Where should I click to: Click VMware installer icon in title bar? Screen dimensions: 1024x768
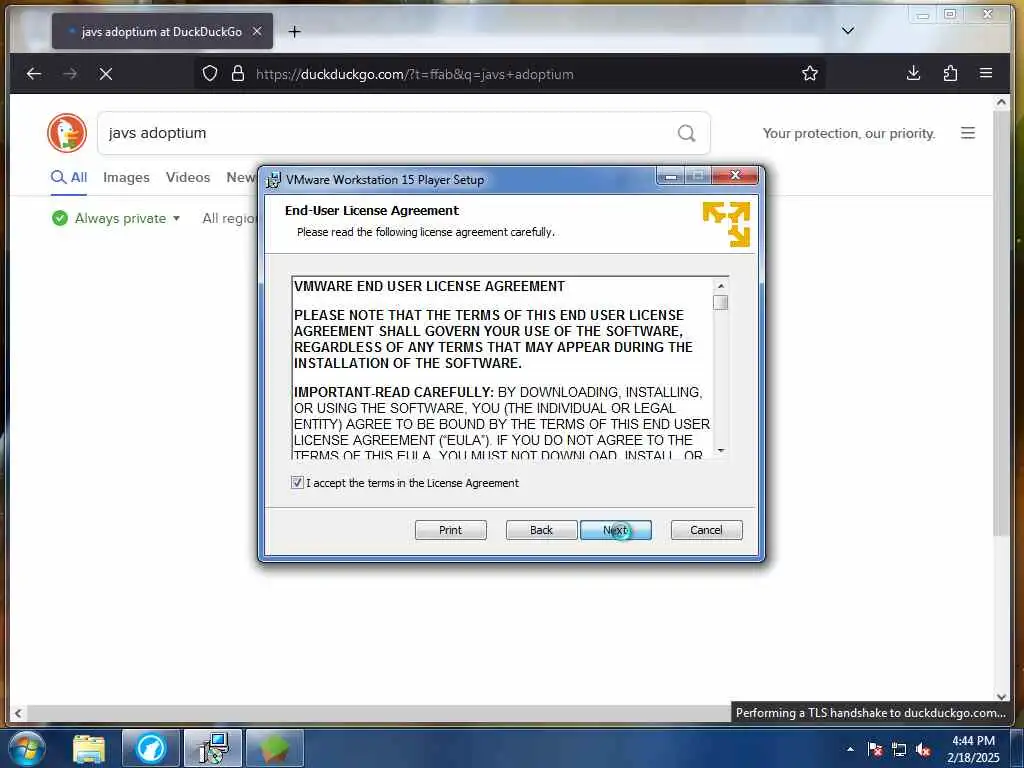coord(274,180)
